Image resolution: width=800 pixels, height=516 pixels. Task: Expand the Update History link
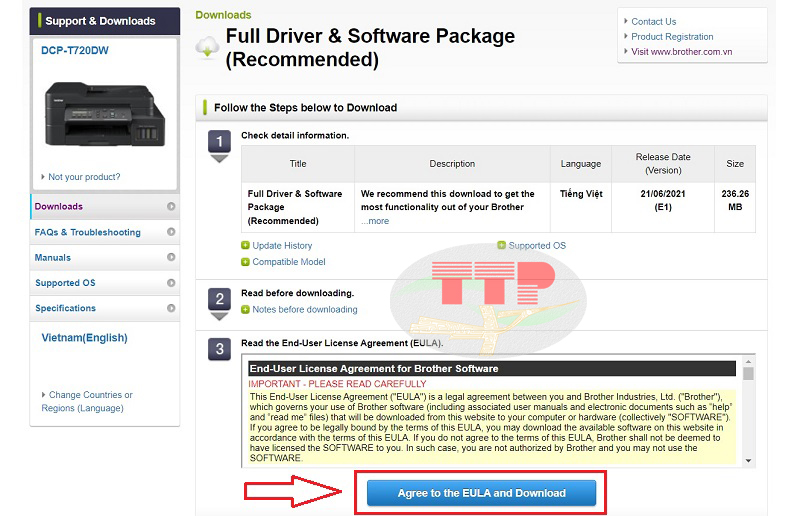pos(282,245)
